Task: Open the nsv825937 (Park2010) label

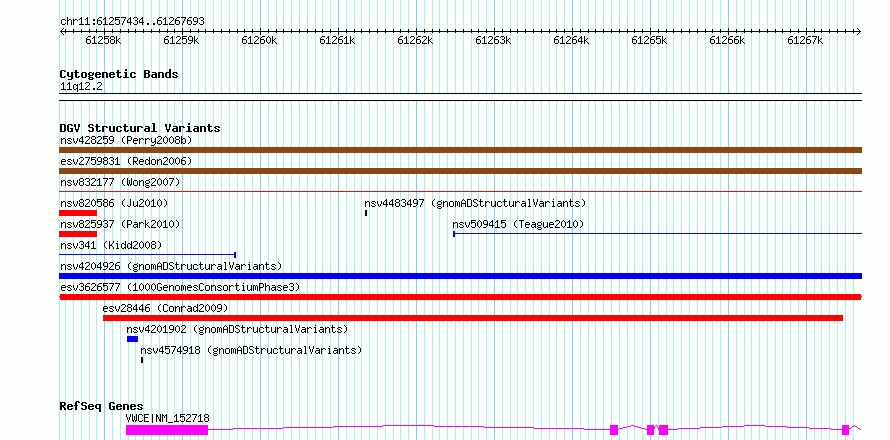Action: pos(120,224)
